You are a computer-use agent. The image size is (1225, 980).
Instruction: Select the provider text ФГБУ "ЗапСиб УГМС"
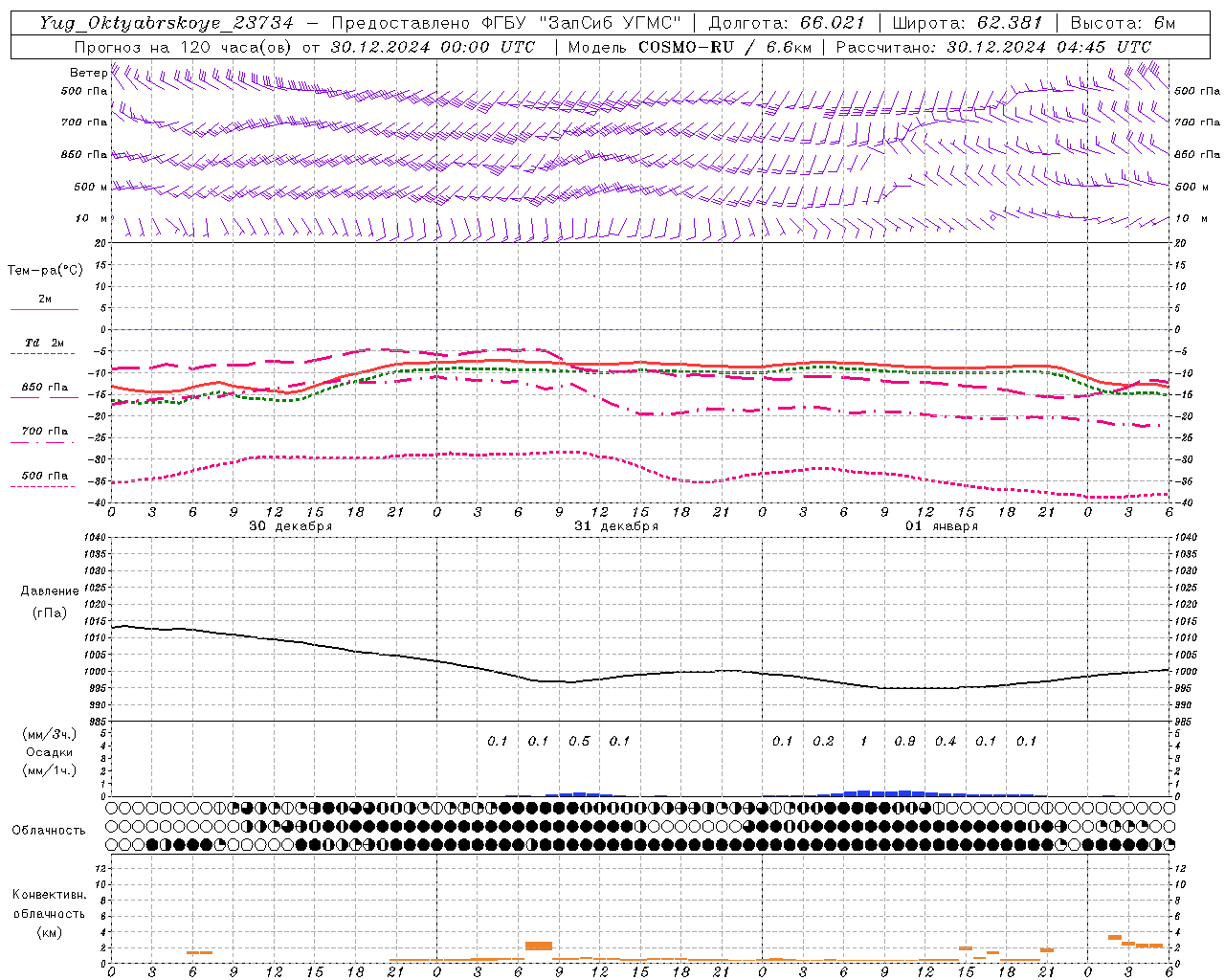pyautogui.click(x=584, y=23)
